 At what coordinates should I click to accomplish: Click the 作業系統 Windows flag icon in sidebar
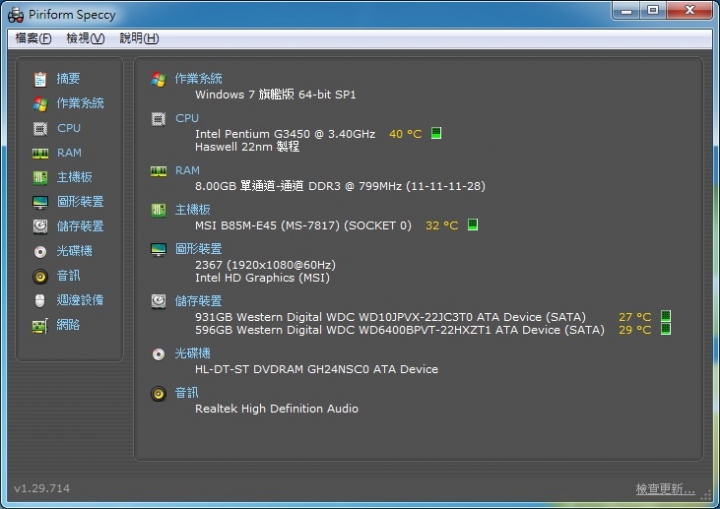tap(40, 104)
